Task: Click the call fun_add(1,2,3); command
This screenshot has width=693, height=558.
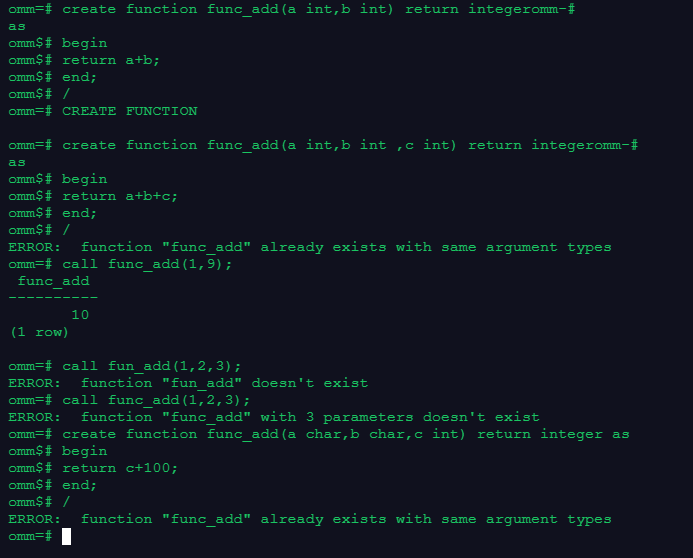Action: click(152, 366)
